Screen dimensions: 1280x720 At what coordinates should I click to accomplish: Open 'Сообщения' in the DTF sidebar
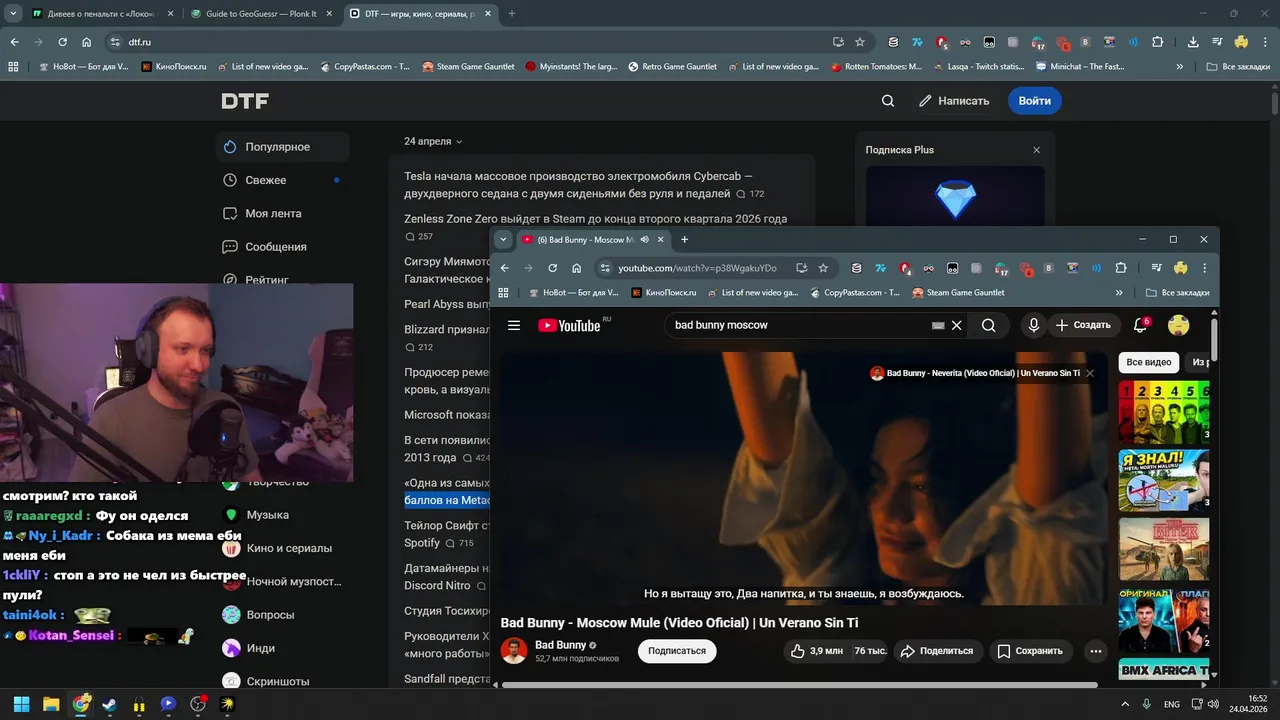[x=283, y=247]
